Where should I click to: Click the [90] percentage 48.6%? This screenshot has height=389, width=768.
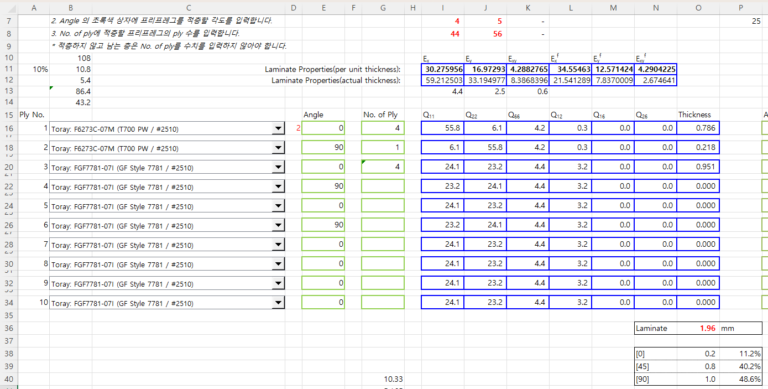(x=741, y=379)
